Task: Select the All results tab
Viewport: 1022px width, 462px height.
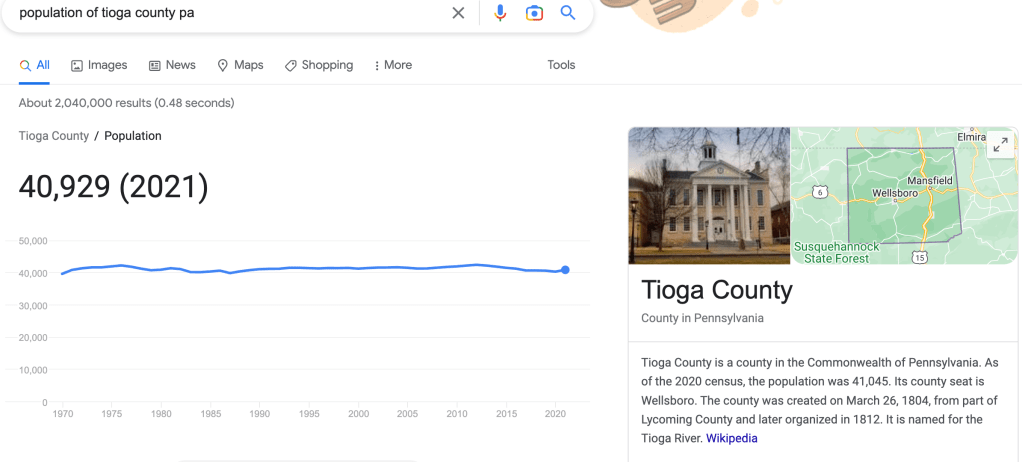Action: [x=35, y=65]
